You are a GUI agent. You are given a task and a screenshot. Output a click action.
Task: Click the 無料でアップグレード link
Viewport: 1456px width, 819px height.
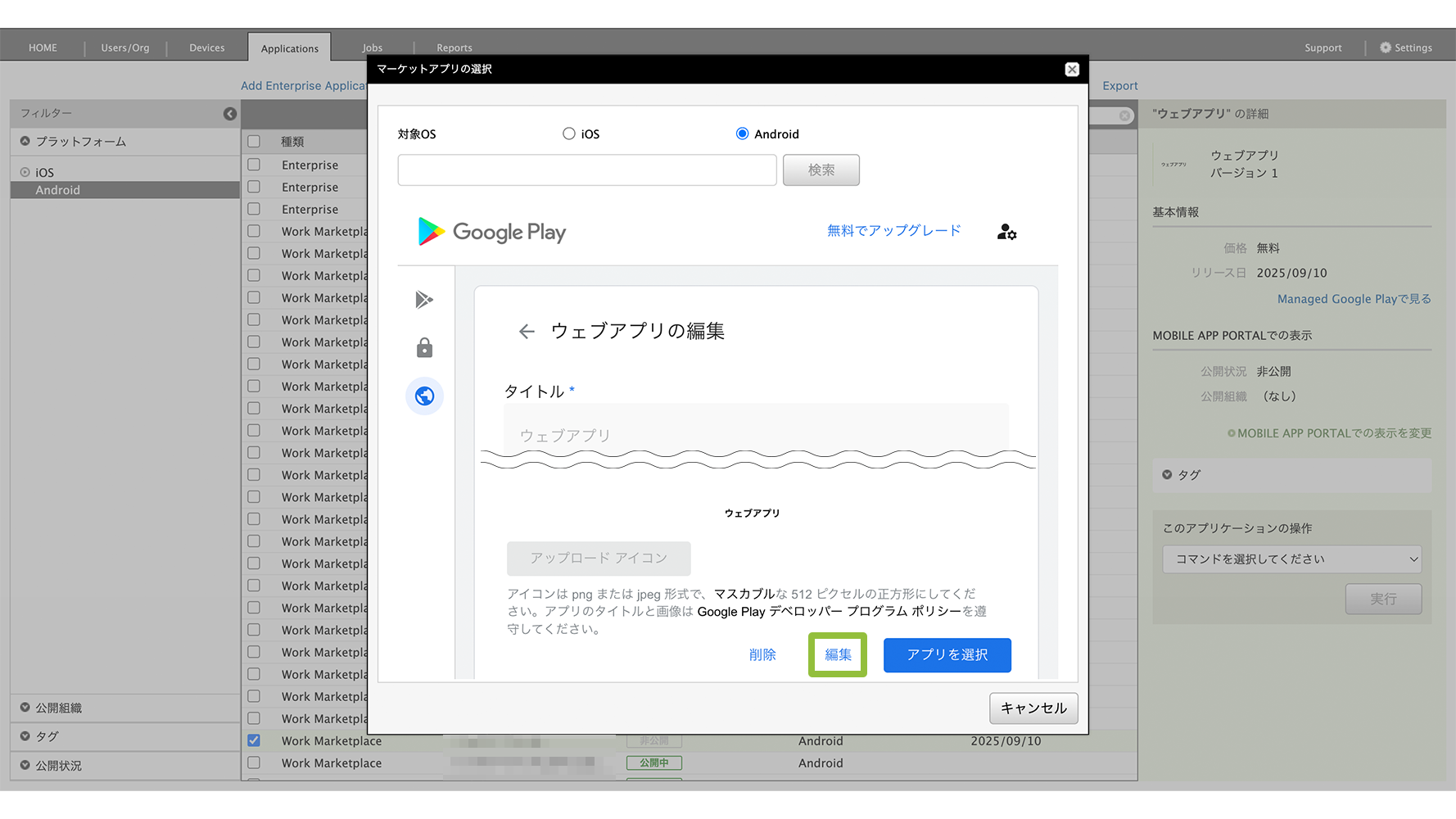coord(893,231)
